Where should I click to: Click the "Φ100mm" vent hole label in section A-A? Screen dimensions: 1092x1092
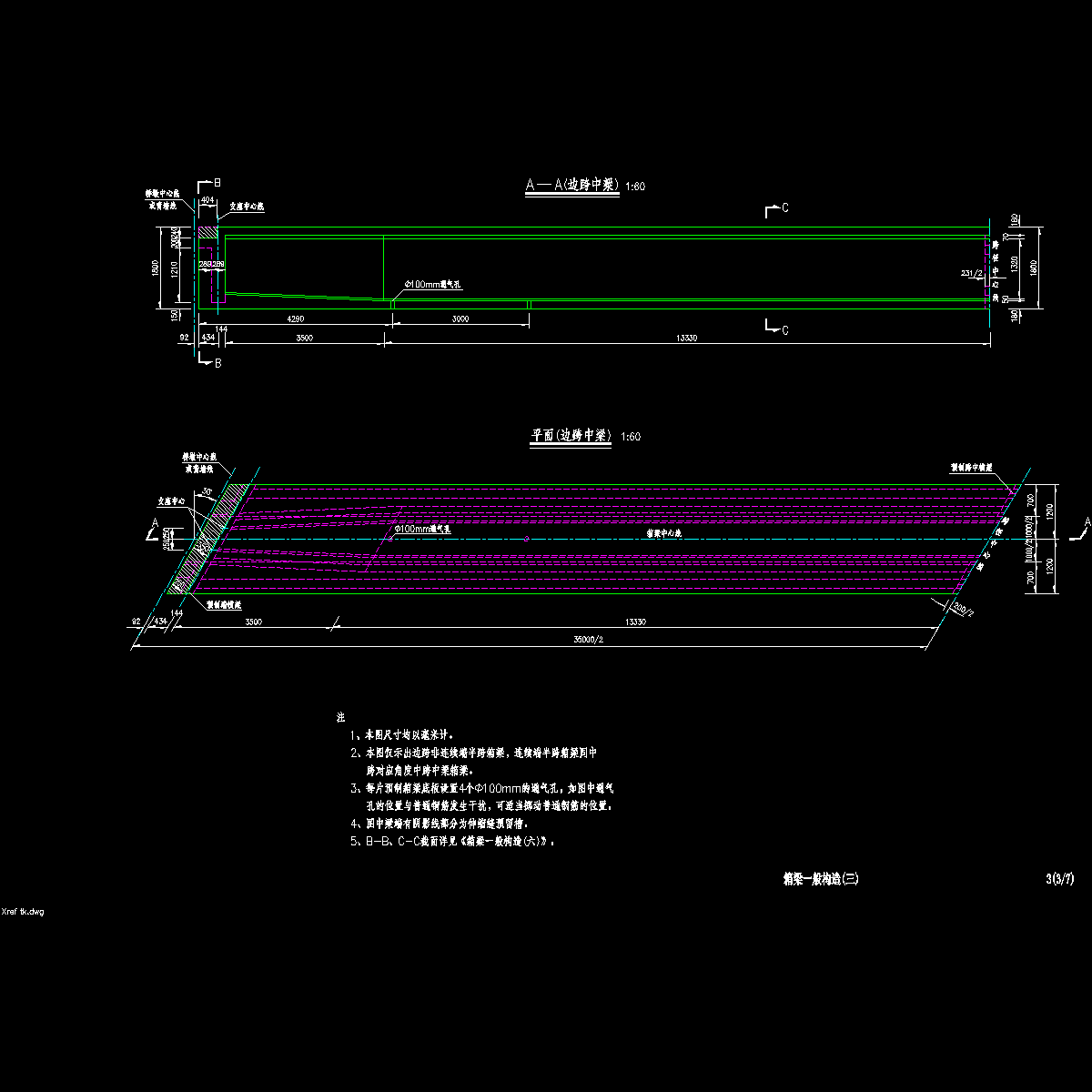pos(435,285)
